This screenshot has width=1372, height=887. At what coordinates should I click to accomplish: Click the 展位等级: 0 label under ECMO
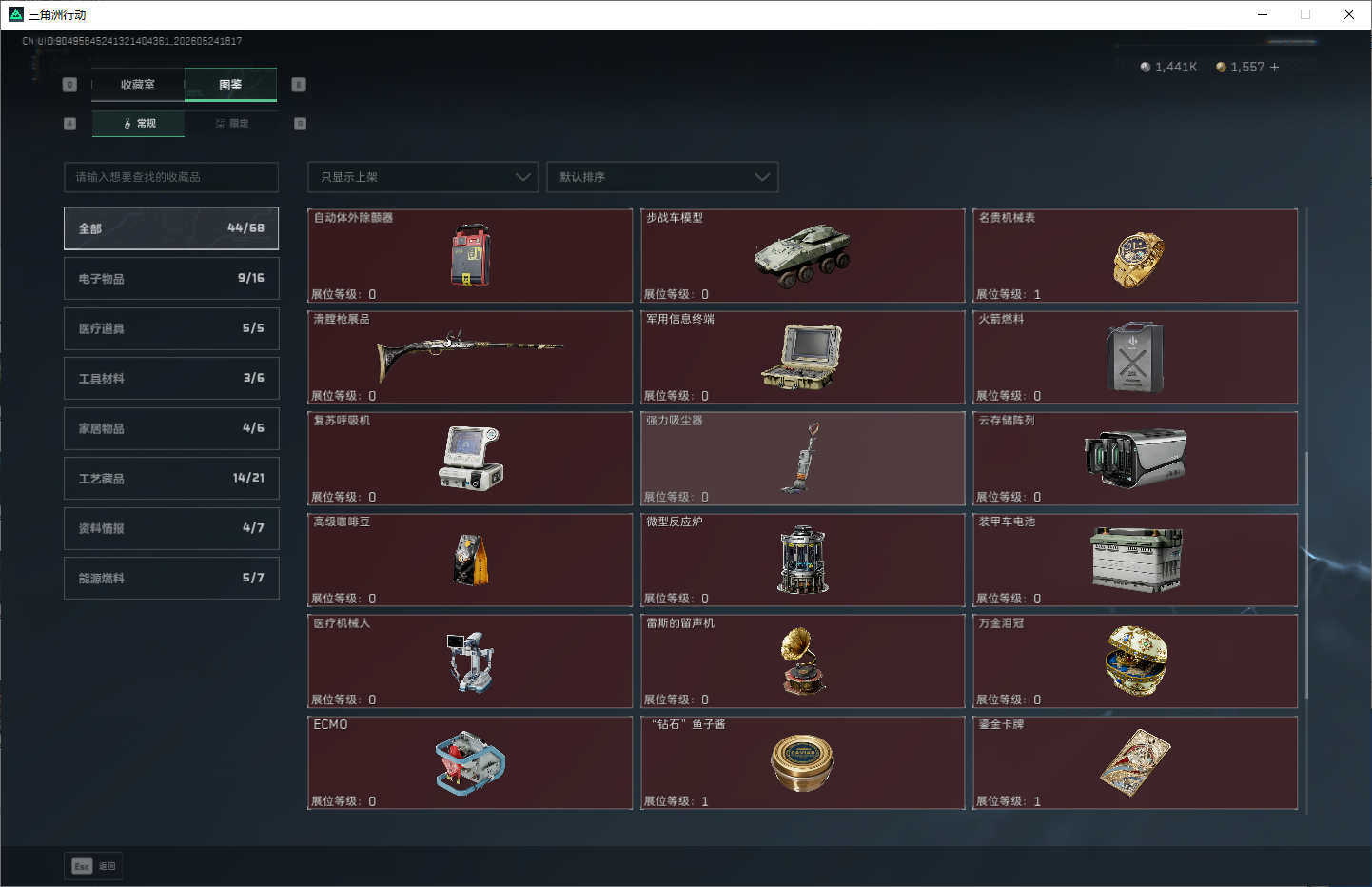343,801
